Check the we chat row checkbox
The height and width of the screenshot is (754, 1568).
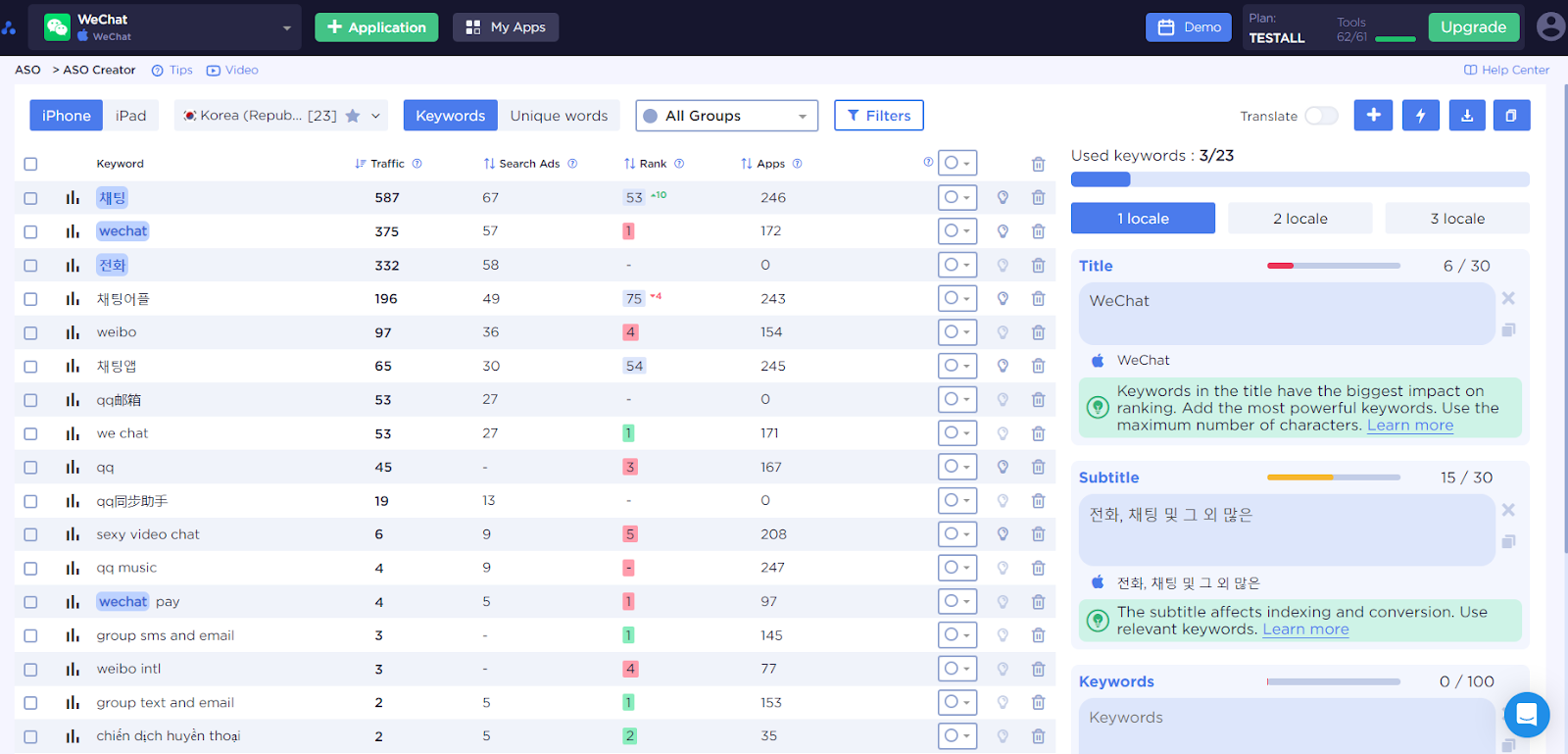pos(30,433)
